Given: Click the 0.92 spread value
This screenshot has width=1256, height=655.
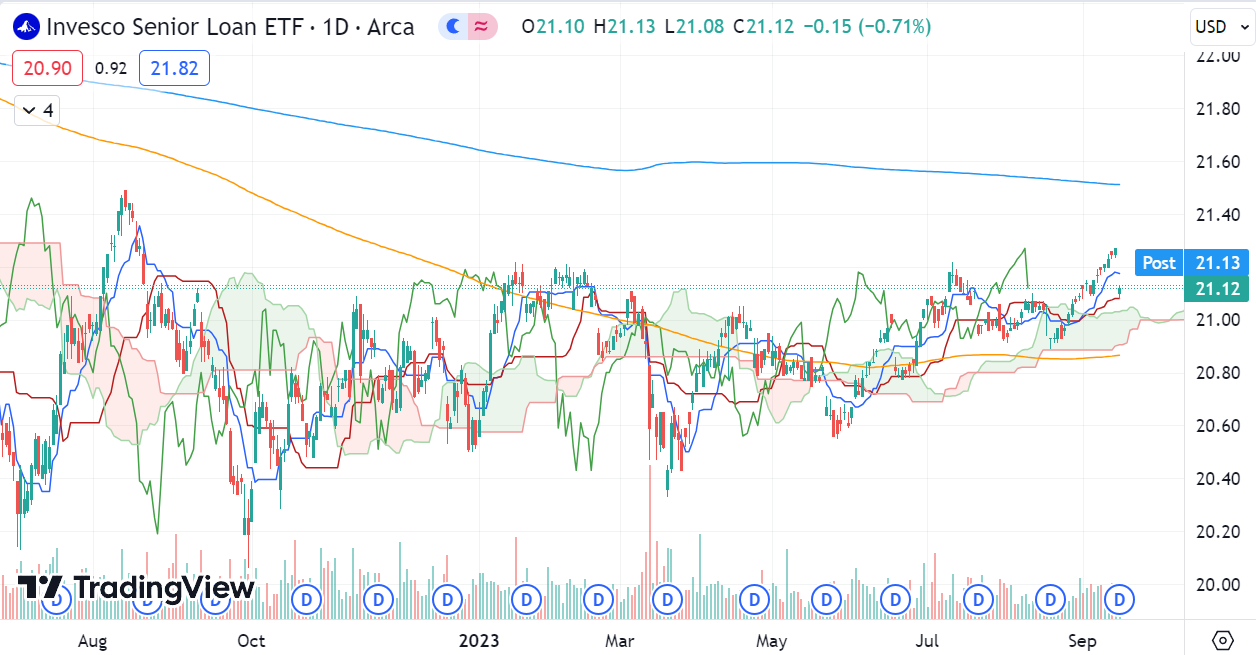Looking at the screenshot, I should coord(110,68).
